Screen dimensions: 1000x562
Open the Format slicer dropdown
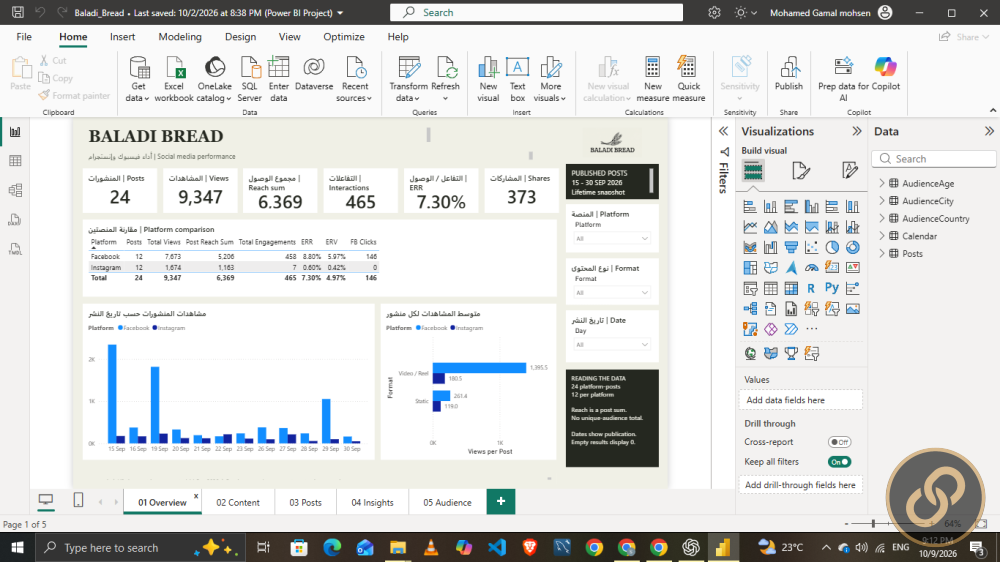(x=612, y=293)
